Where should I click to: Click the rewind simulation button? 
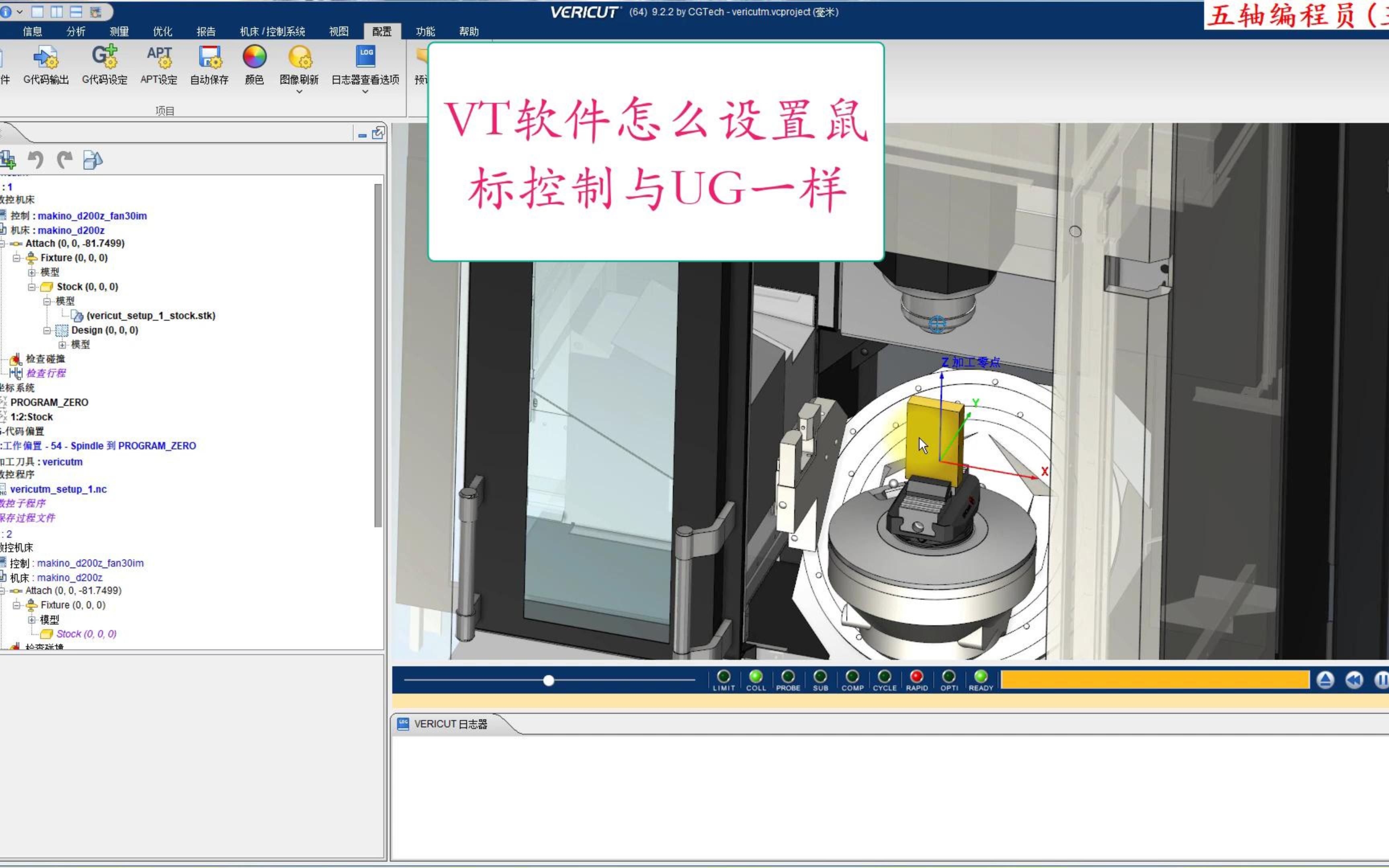[1354, 680]
